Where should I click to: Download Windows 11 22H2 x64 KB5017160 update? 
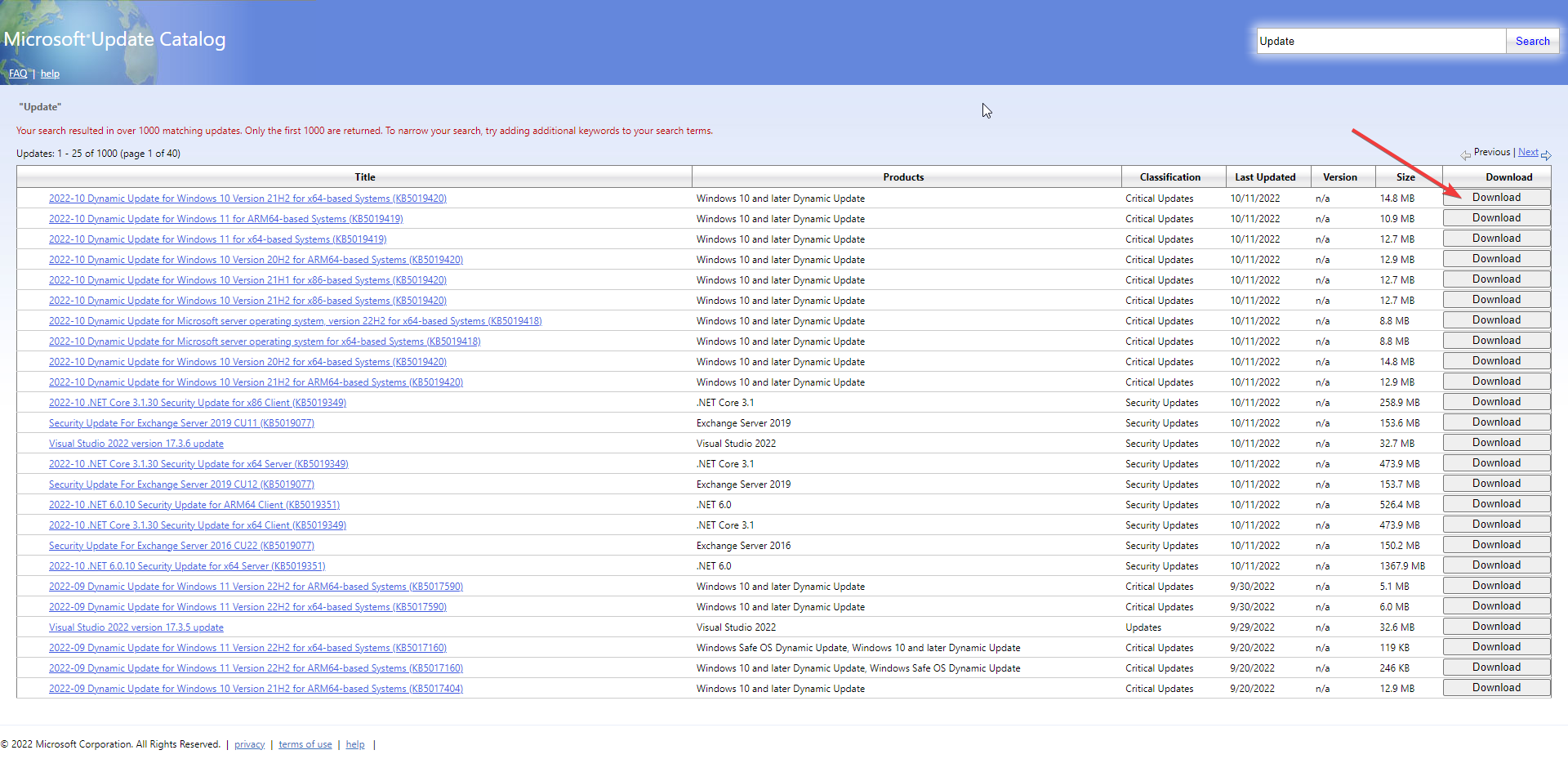(x=1496, y=647)
